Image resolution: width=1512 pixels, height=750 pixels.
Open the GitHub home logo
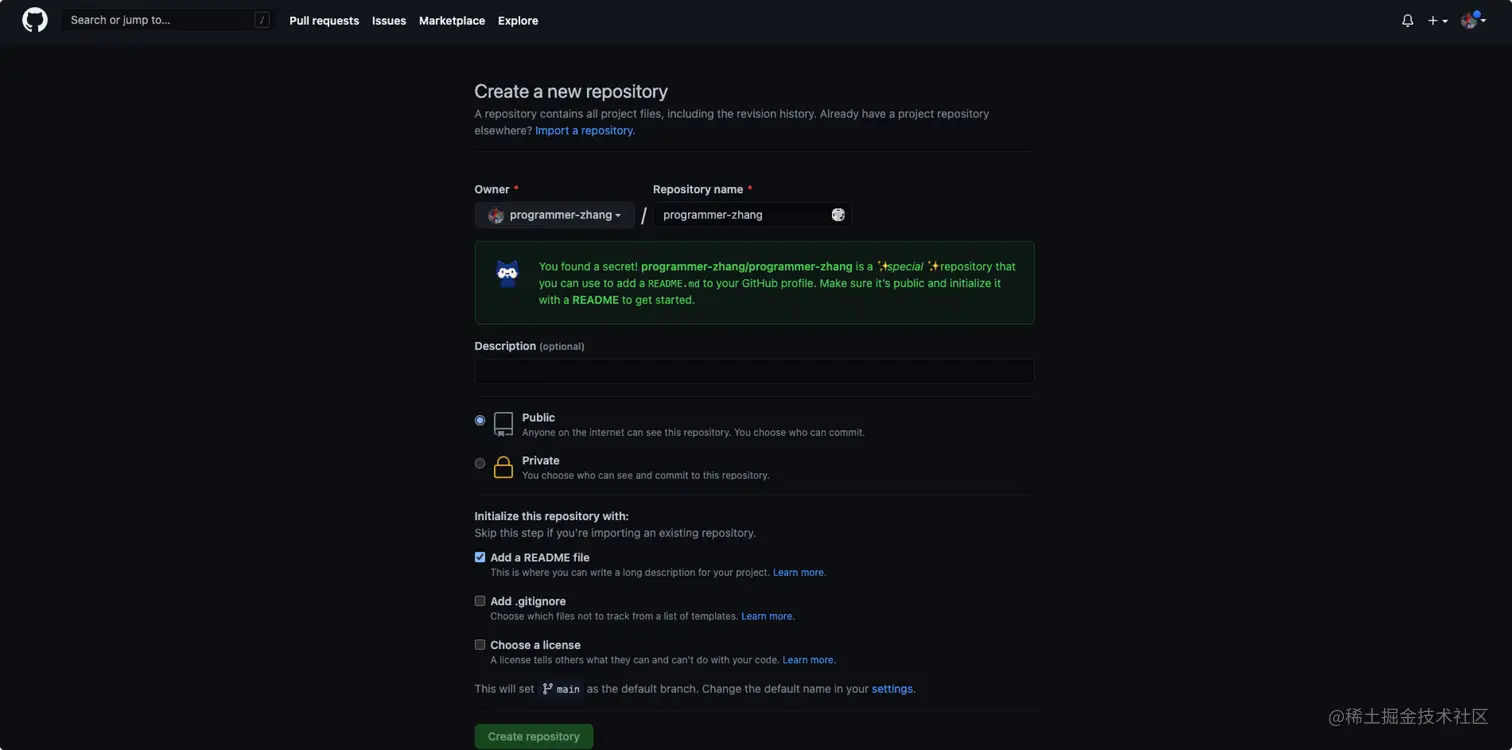point(35,20)
